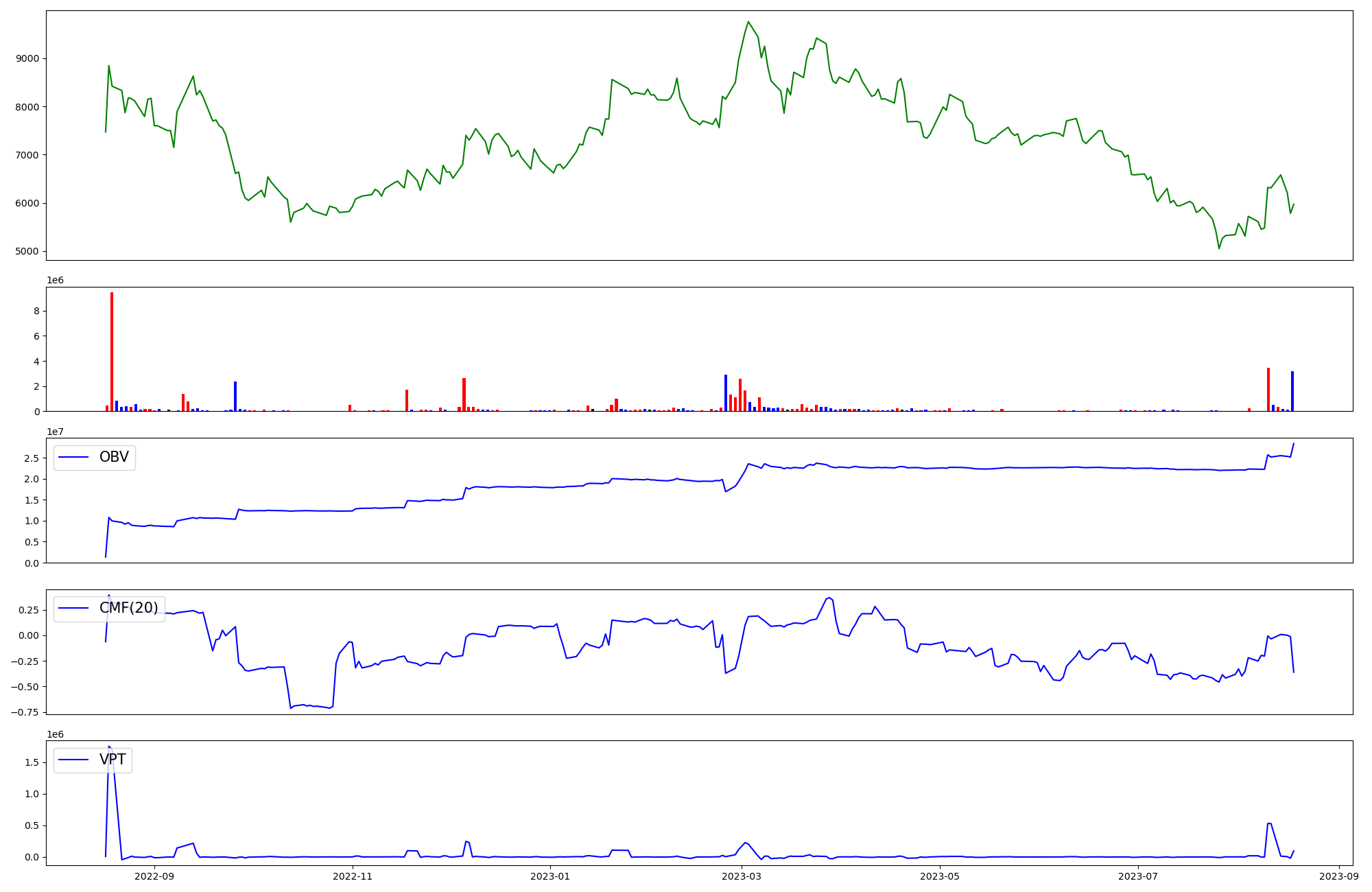Click the -0.75 tick on CMF axis
The height and width of the screenshot is (892, 1372).
(x=24, y=712)
